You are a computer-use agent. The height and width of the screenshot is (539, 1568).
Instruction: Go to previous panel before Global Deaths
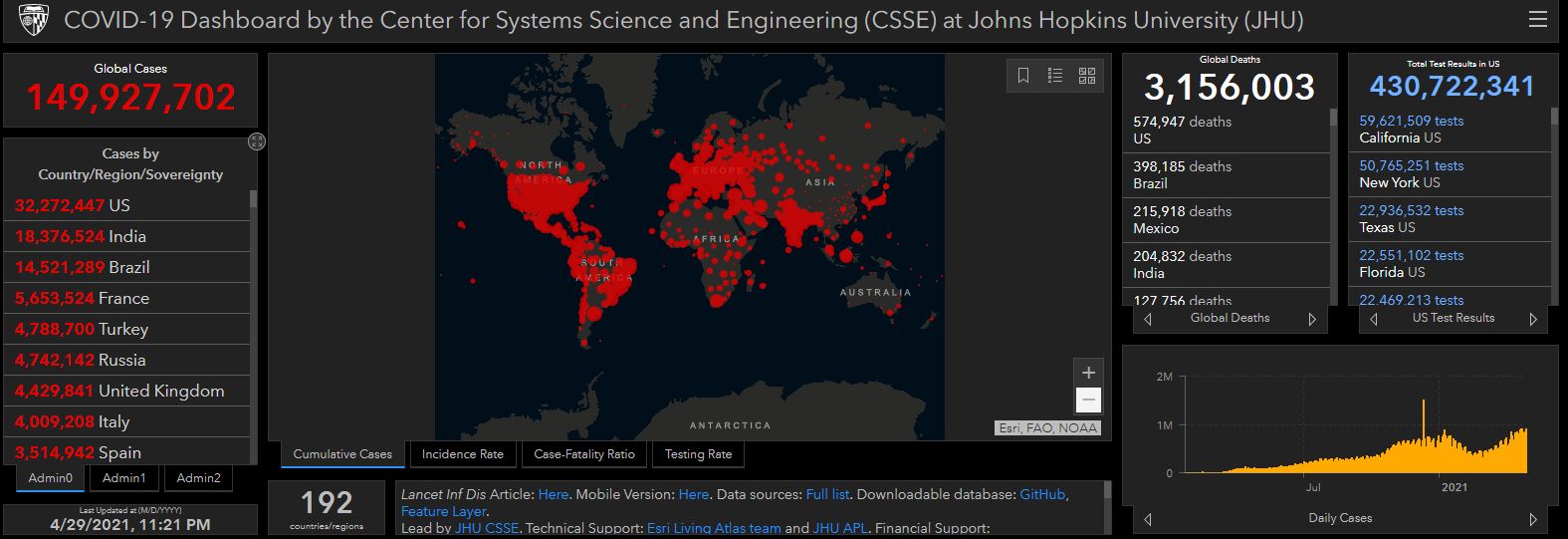pos(1148,319)
